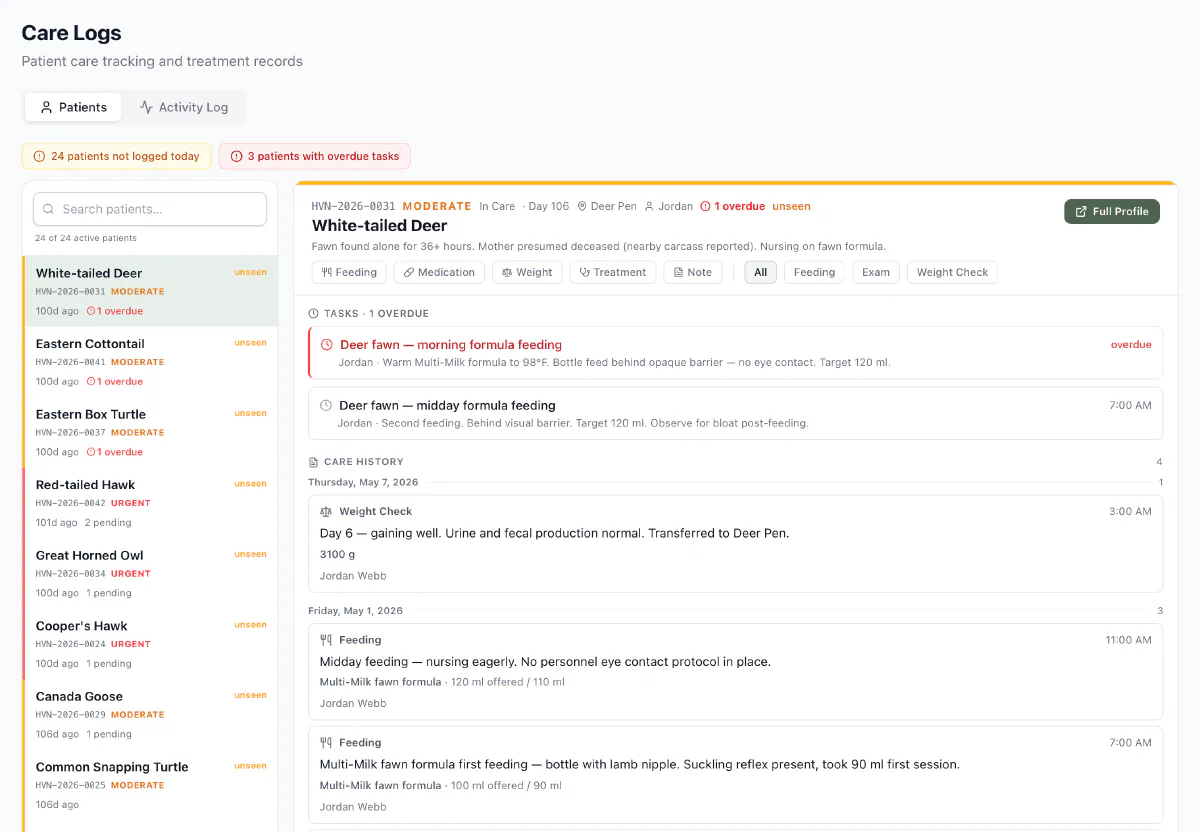This screenshot has height=832, width=1200.
Task: Click the '3100 g' weight value
Action: (338, 554)
